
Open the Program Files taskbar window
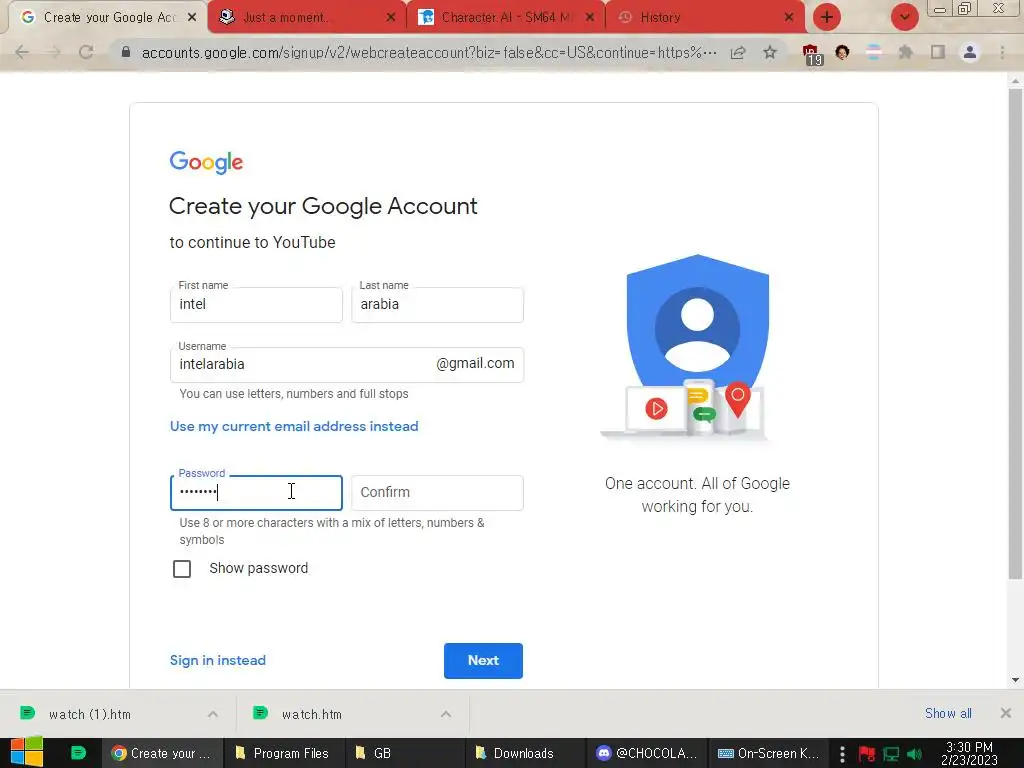click(283, 753)
